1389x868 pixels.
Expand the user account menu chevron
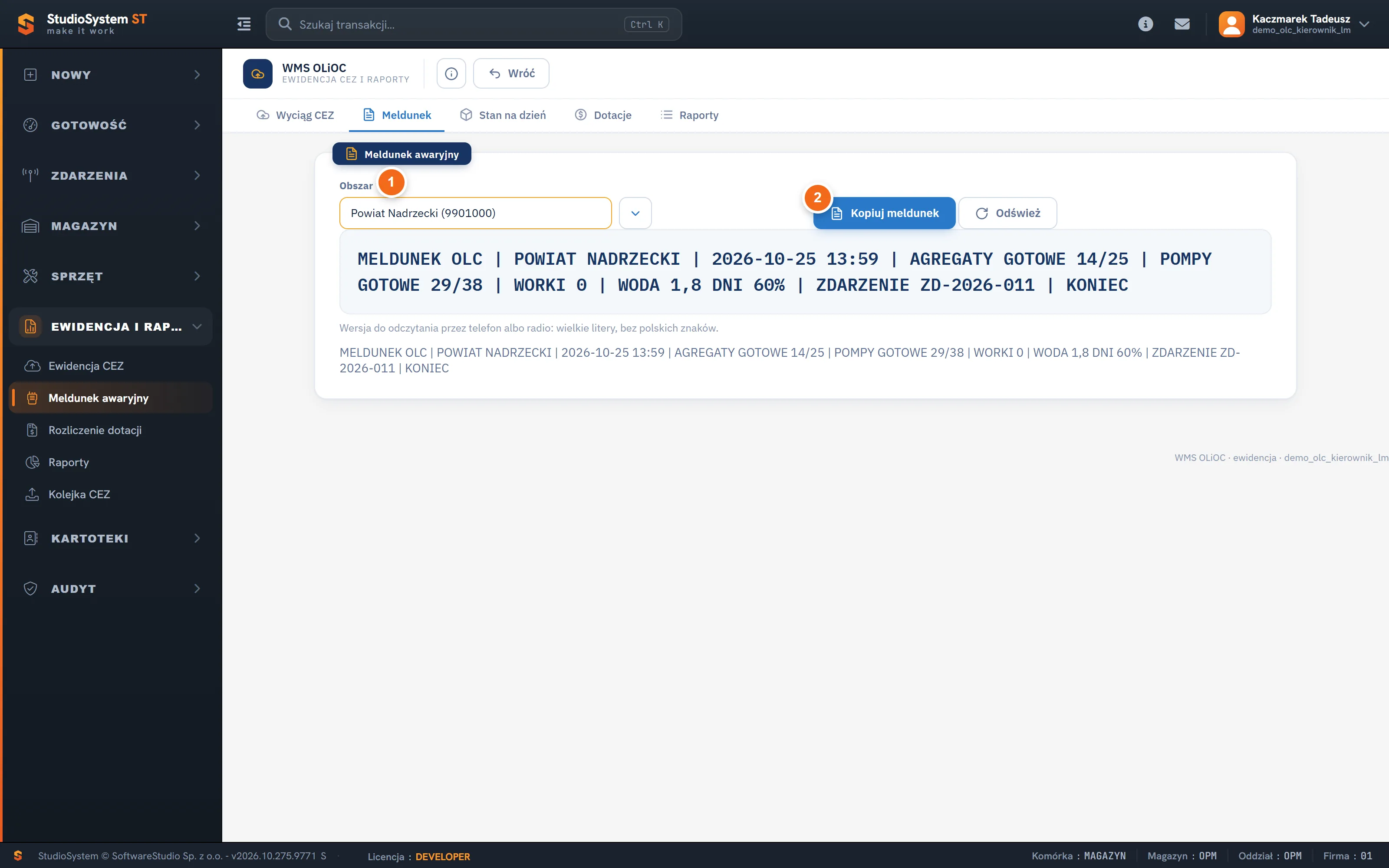[x=1364, y=24]
